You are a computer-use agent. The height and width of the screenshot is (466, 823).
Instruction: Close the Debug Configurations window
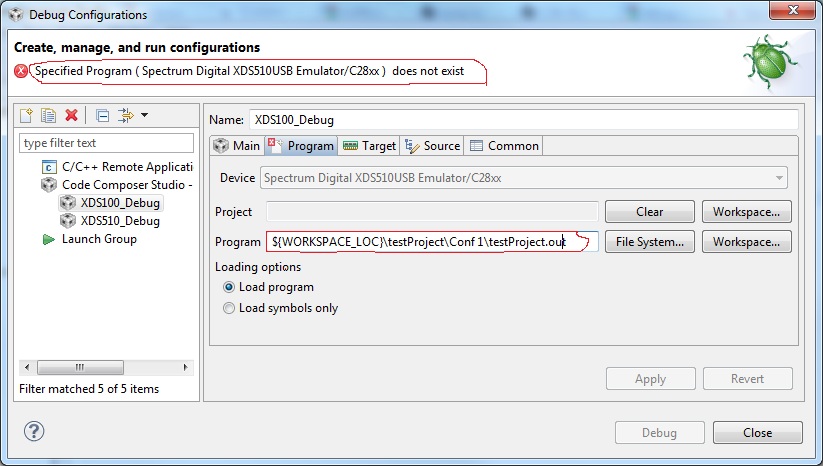click(793, 10)
